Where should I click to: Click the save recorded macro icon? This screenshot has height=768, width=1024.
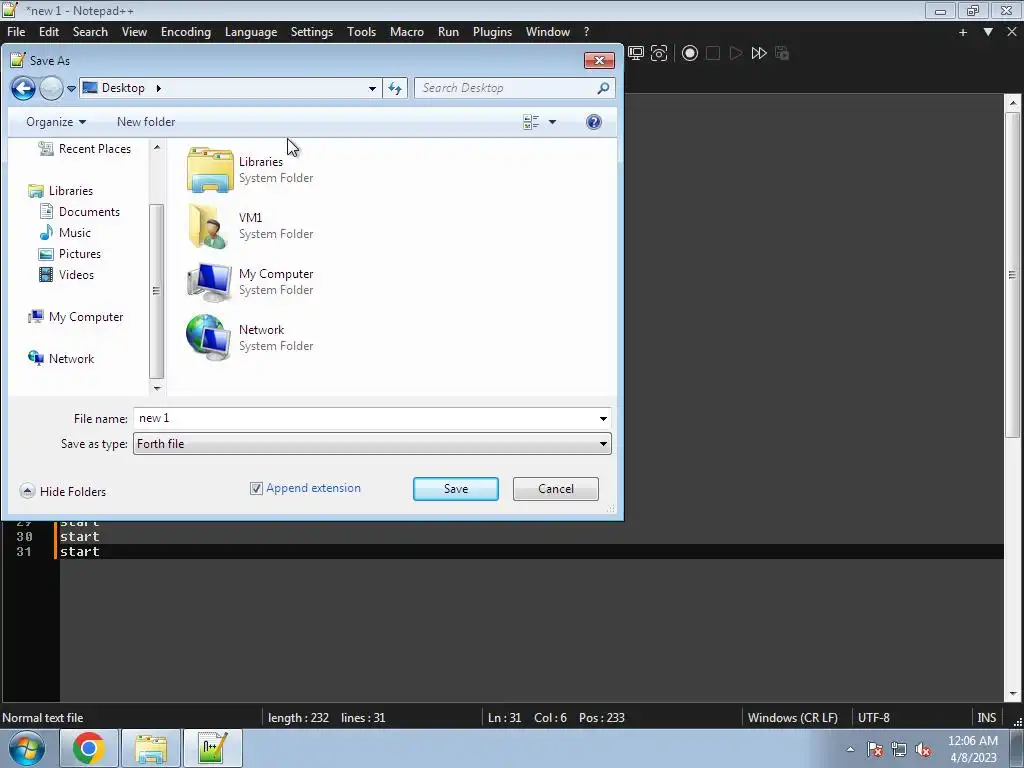(782, 54)
